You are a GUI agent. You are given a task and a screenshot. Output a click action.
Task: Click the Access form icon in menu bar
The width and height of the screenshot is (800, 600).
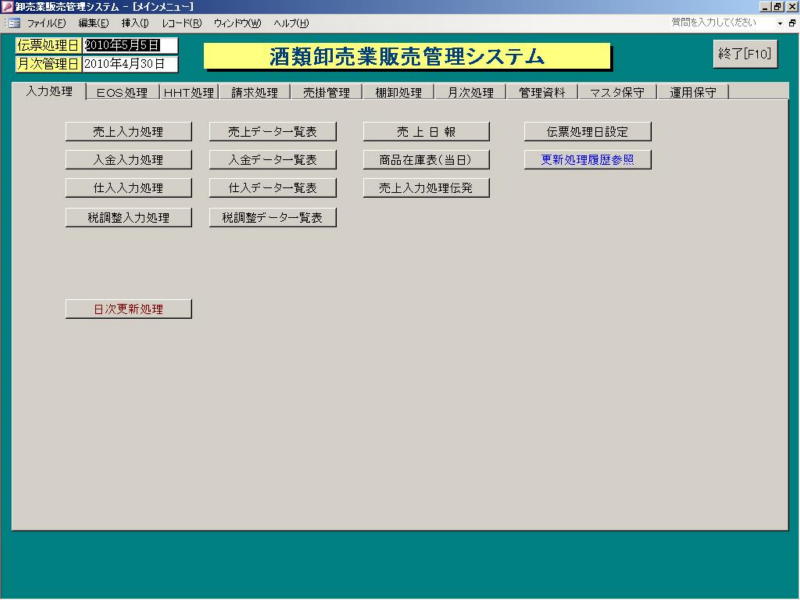13,23
